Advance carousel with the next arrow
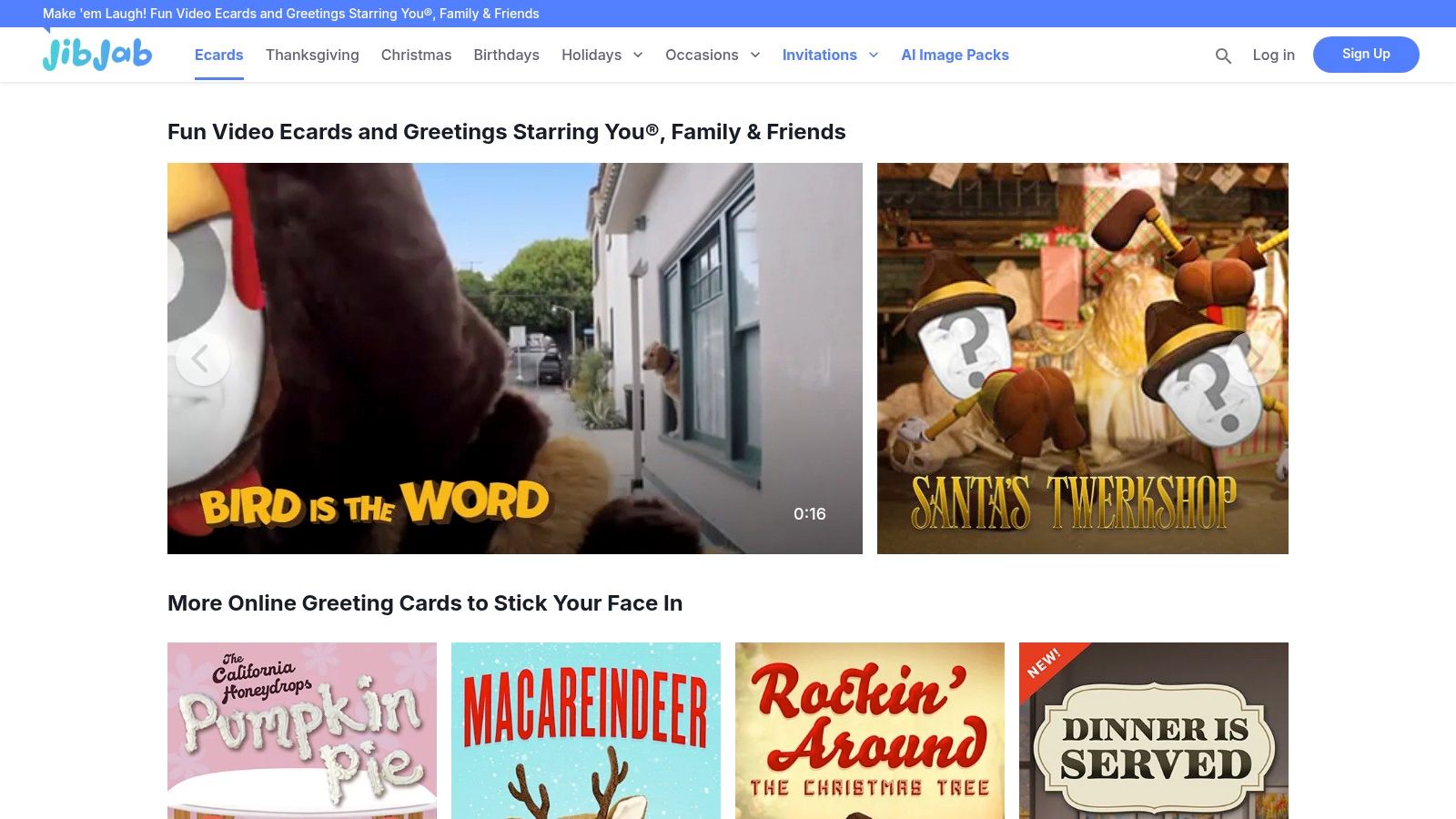 pyautogui.click(x=1256, y=359)
